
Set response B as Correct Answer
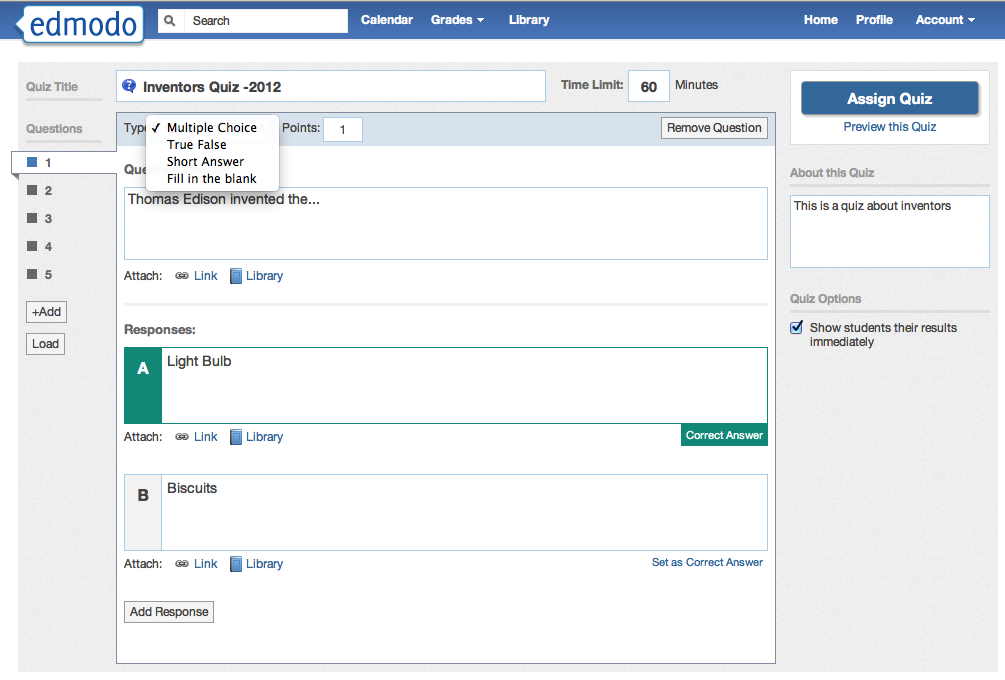pyautogui.click(x=707, y=562)
